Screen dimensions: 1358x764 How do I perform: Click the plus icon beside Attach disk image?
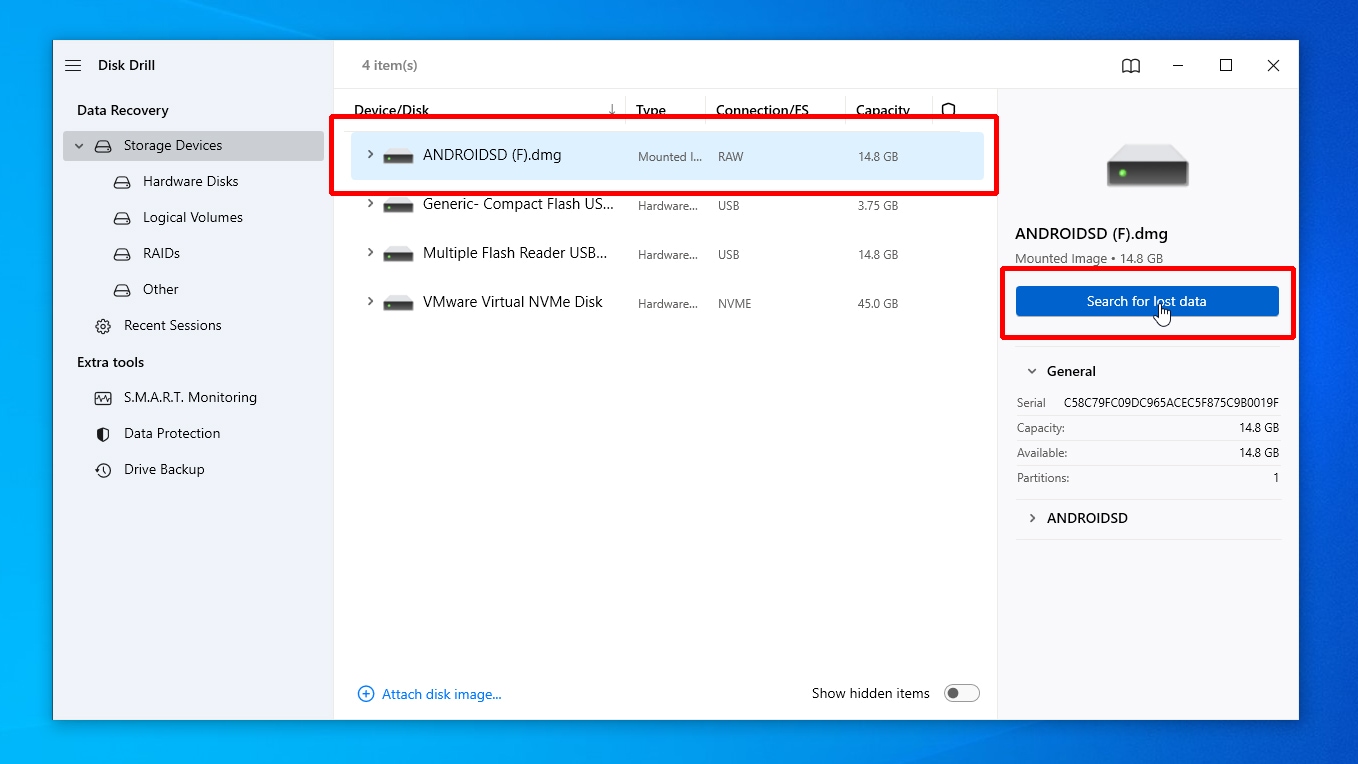click(x=366, y=694)
